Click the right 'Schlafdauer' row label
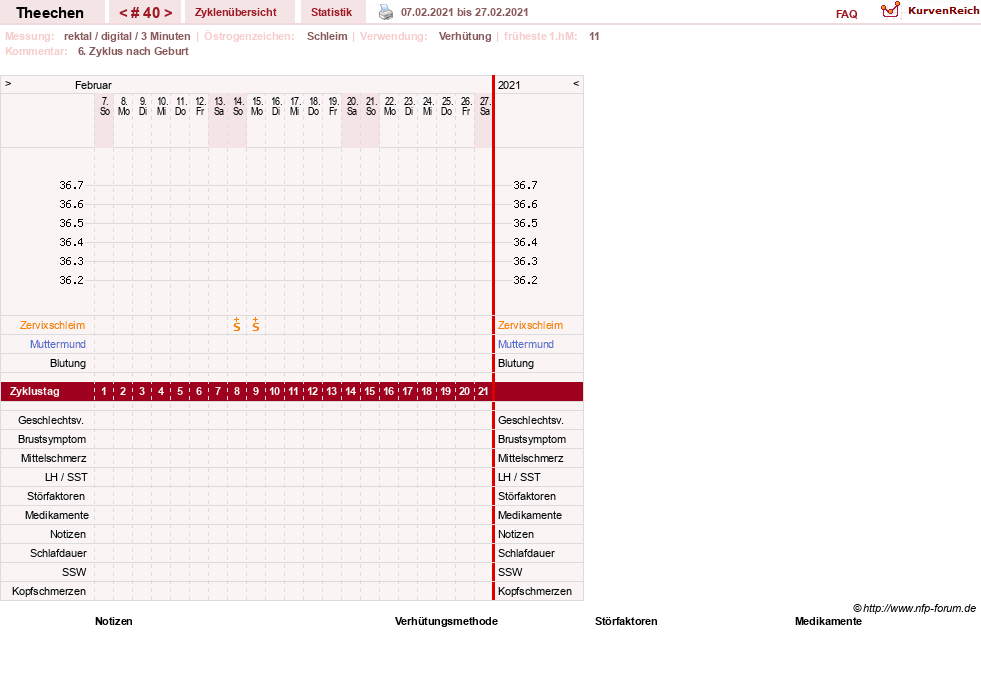The height and width of the screenshot is (700, 981). point(526,553)
